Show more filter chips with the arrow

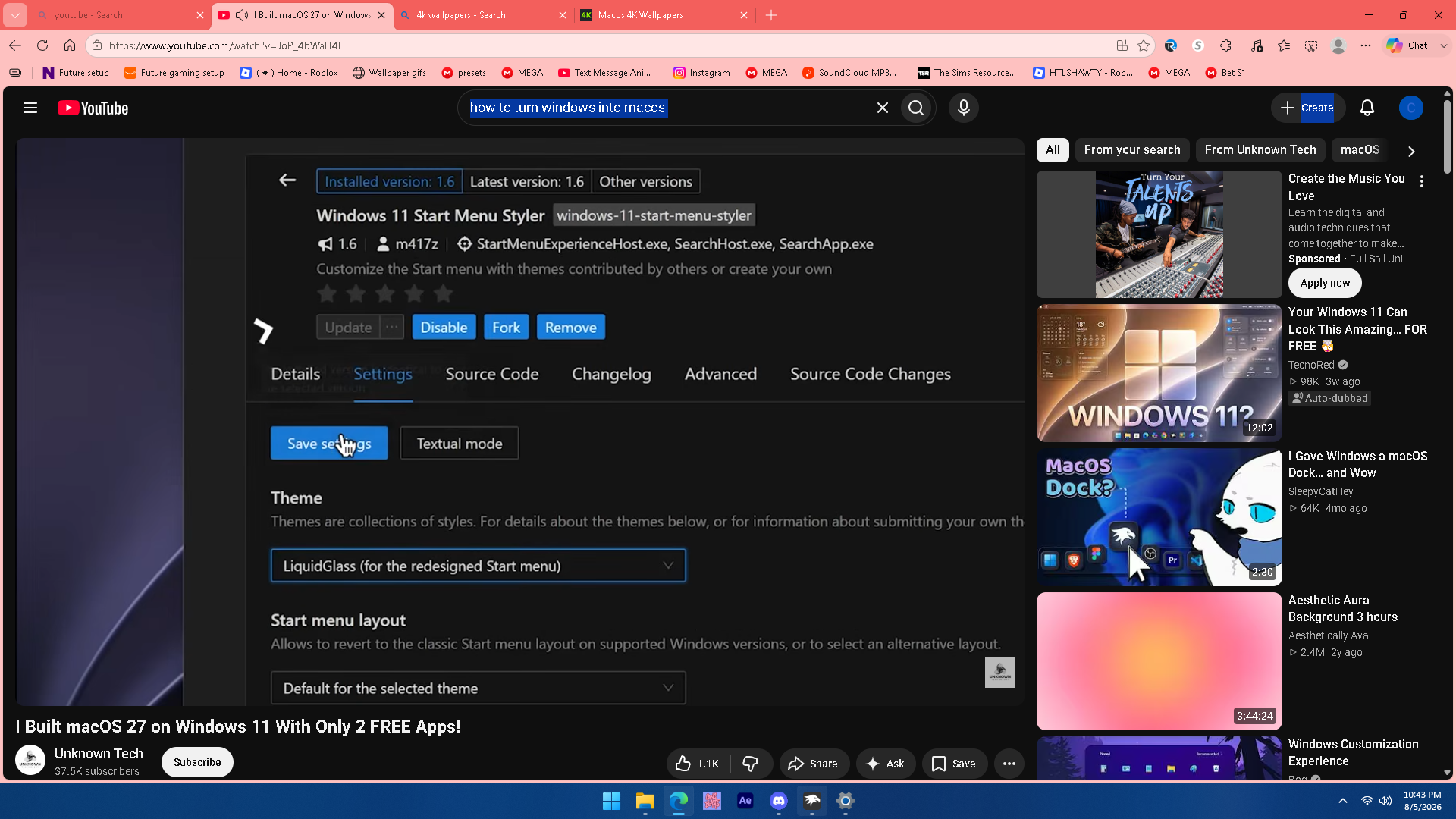1411,151
